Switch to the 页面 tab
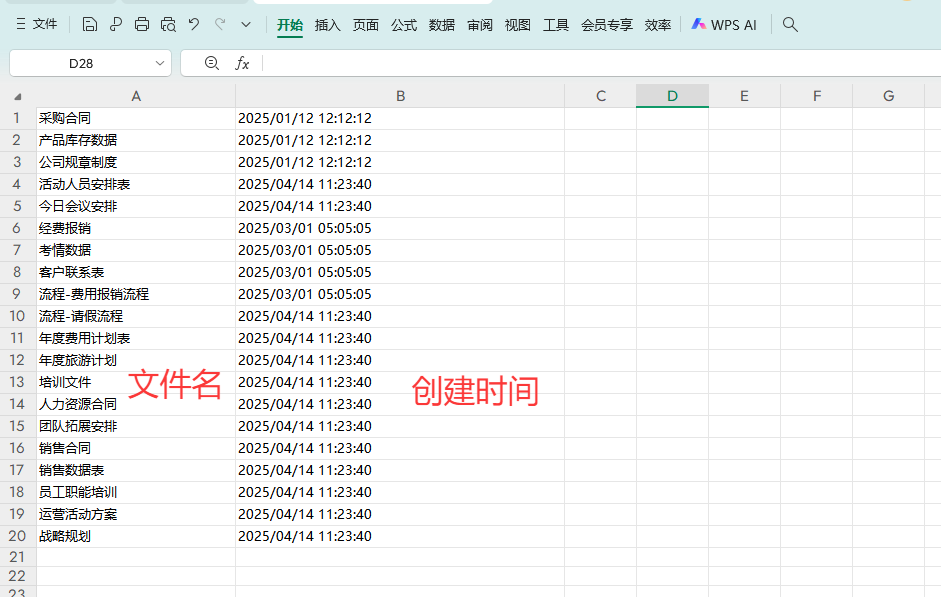The height and width of the screenshot is (597, 941). click(365, 25)
